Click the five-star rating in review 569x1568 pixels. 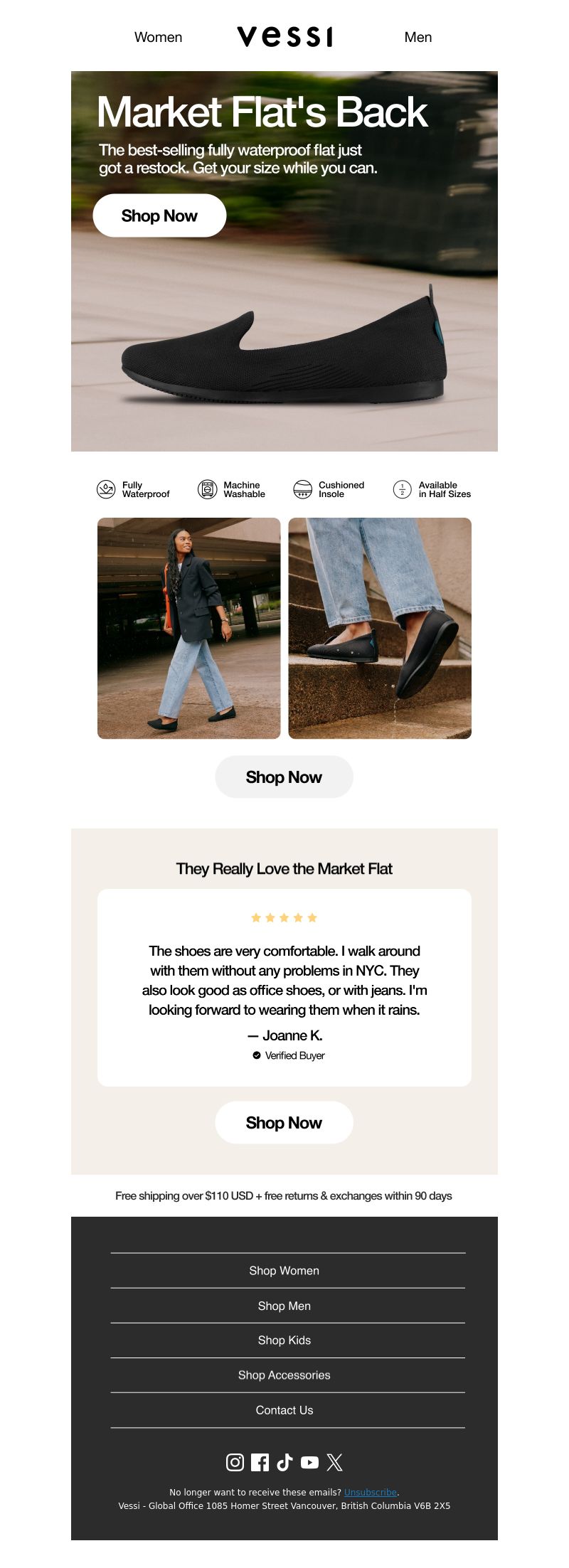[284, 917]
